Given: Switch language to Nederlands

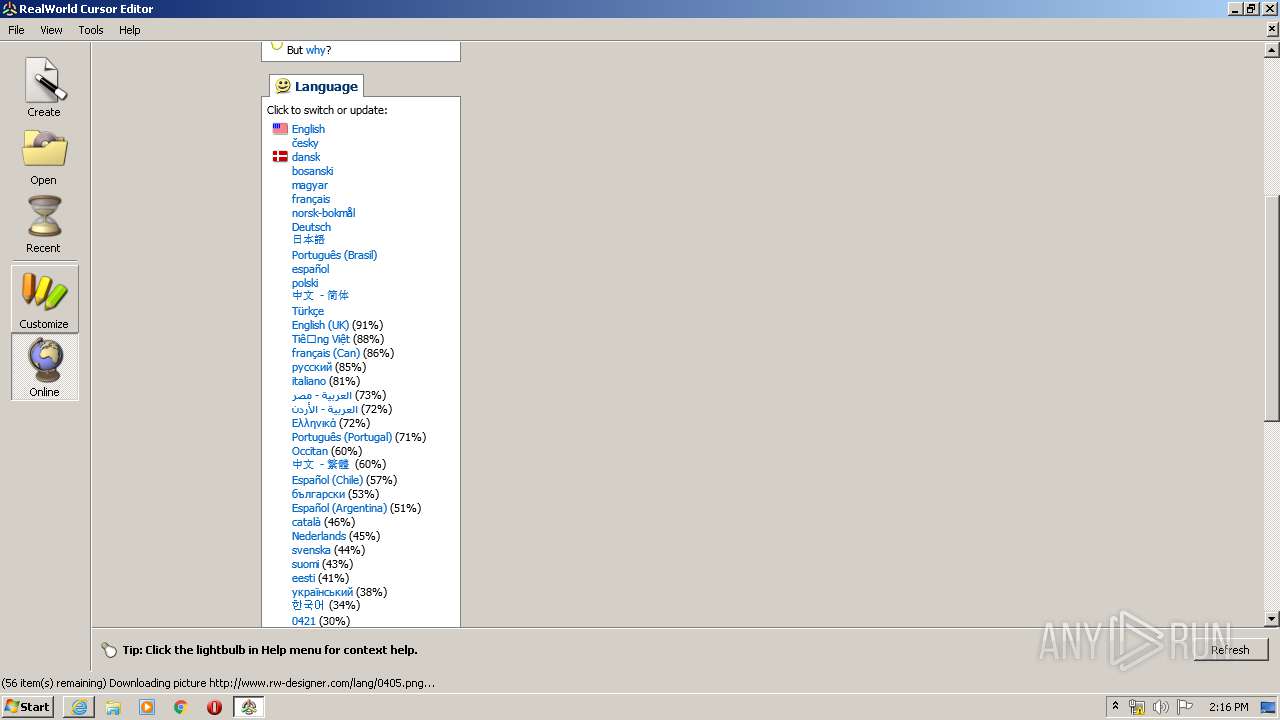Looking at the screenshot, I should [x=319, y=536].
